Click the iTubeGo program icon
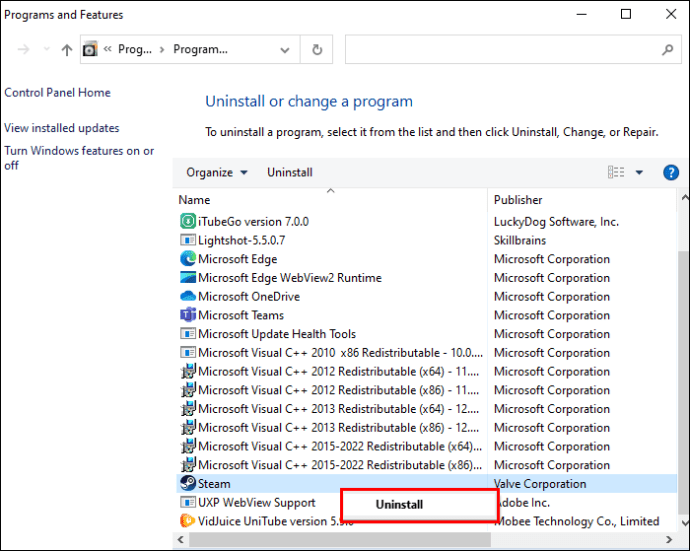690x551 pixels. tap(187, 221)
